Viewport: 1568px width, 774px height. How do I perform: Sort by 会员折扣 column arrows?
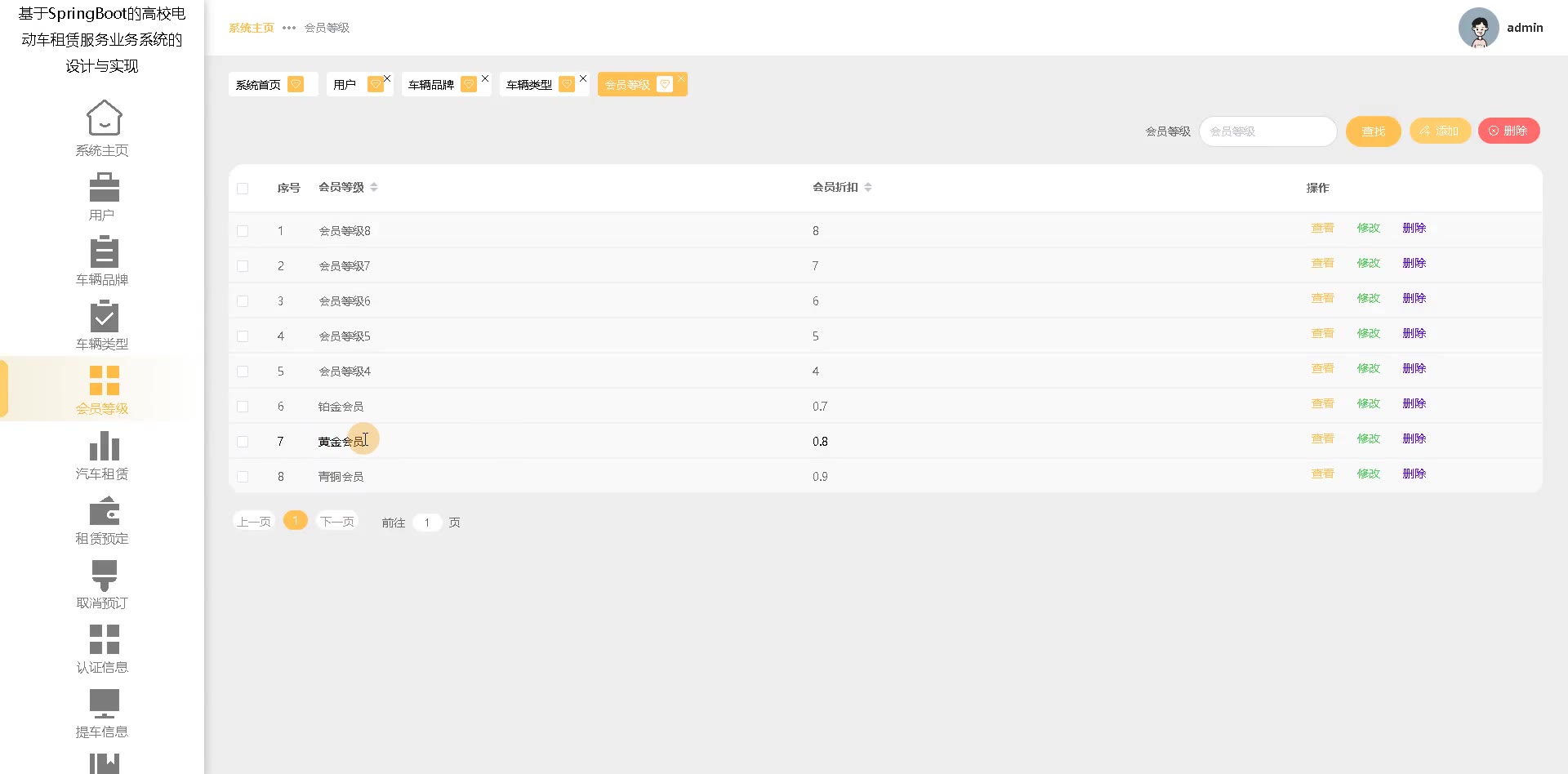pos(868,187)
